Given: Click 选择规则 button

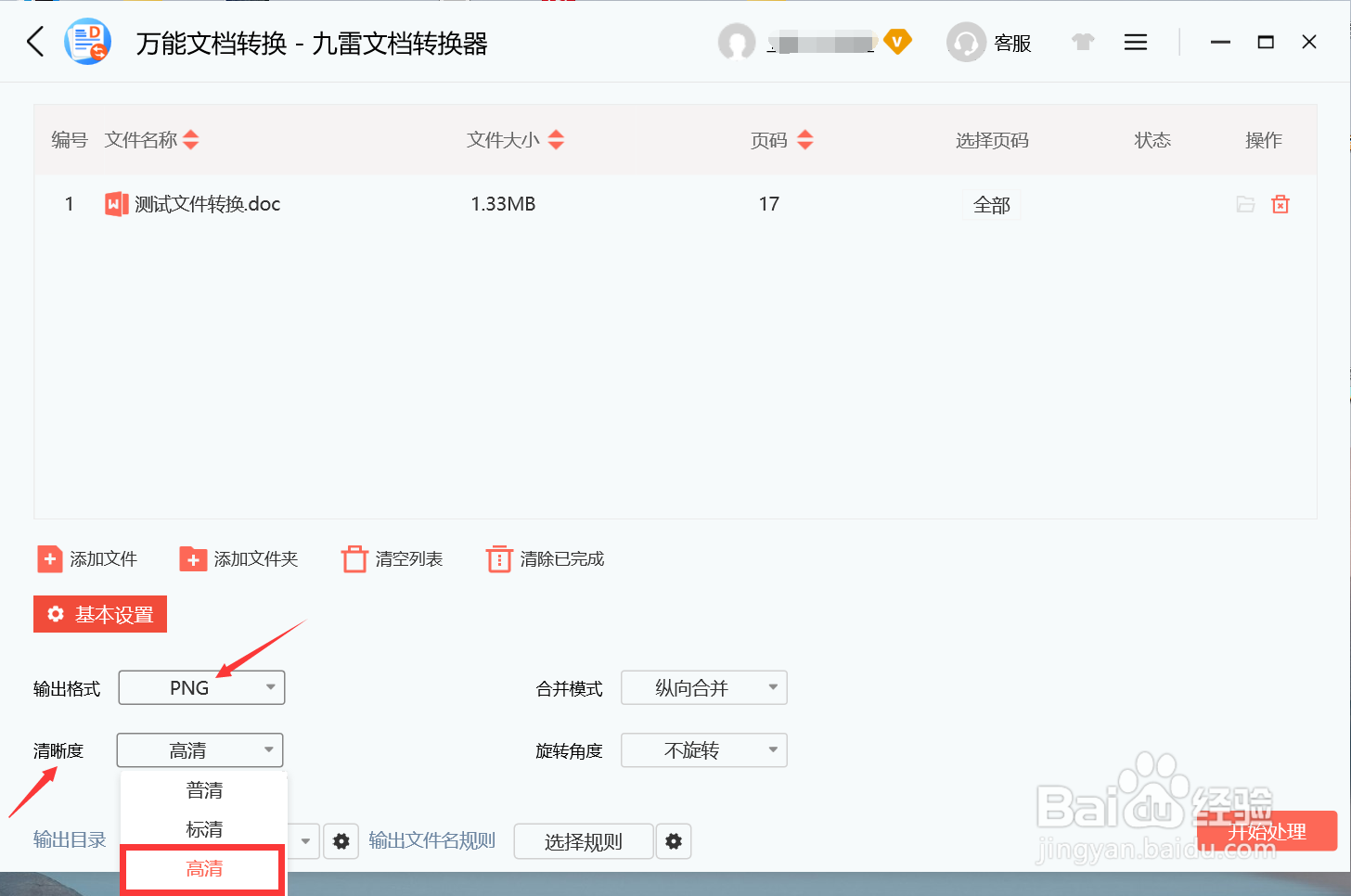Looking at the screenshot, I should tap(584, 841).
